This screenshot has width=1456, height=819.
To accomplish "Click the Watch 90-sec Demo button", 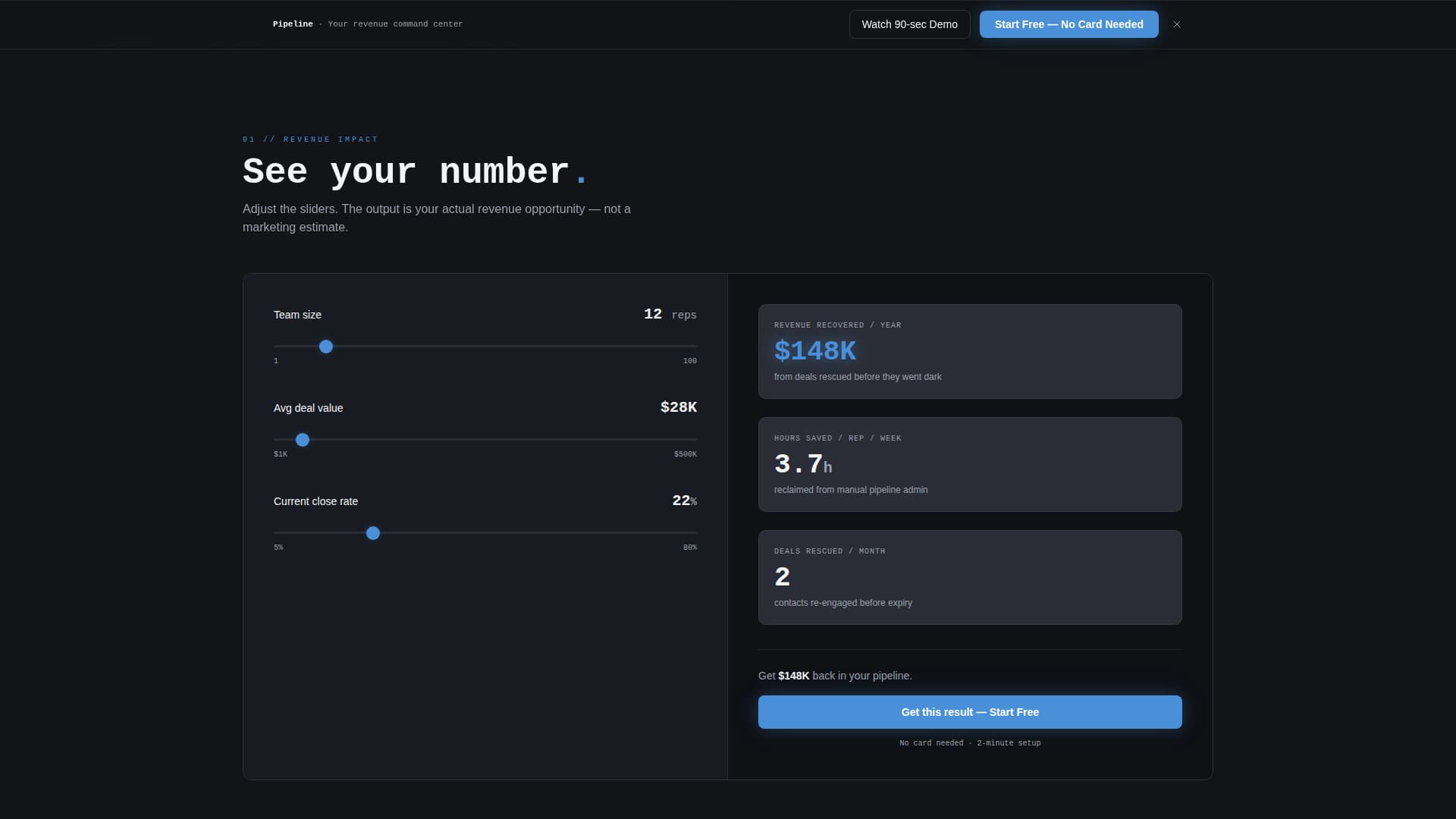I will click(909, 24).
